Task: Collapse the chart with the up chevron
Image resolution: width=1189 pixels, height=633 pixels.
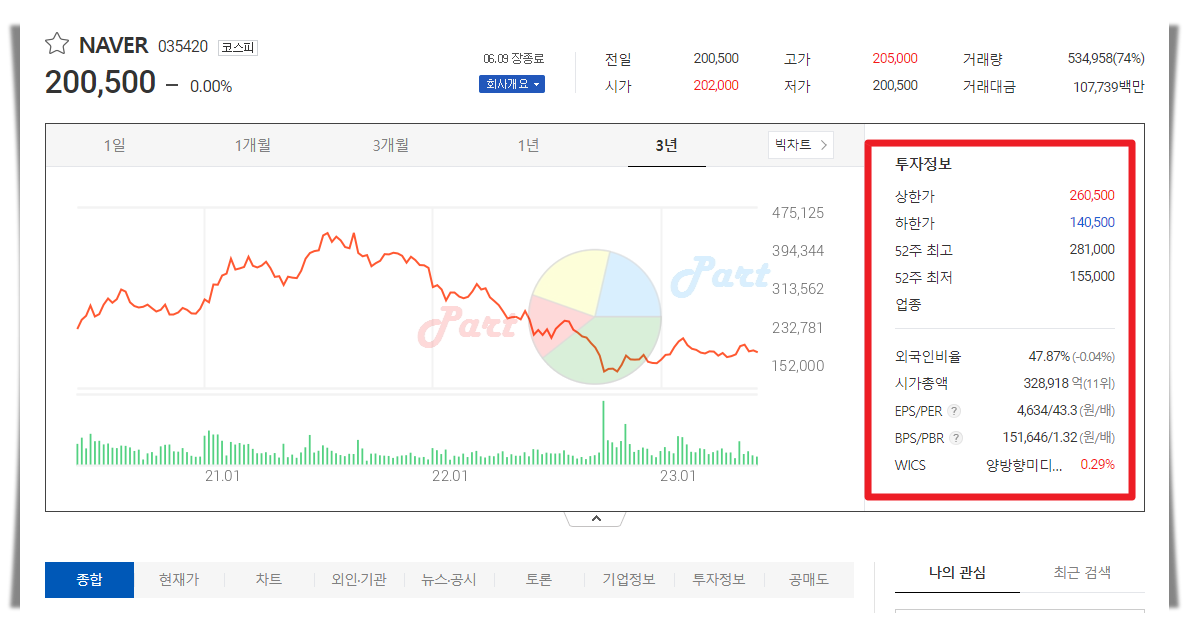Action: pos(596,519)
